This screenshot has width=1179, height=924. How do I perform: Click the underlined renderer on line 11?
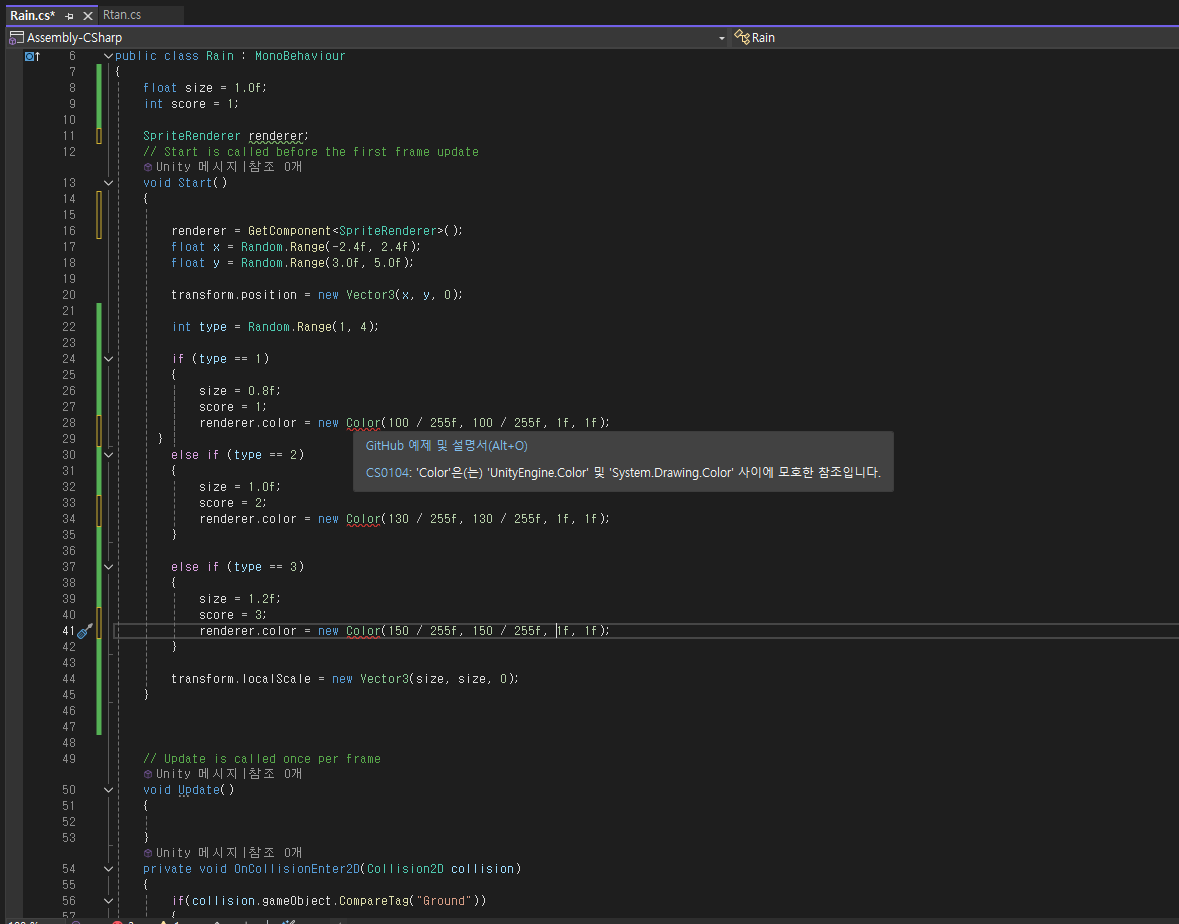click(275, 136)
